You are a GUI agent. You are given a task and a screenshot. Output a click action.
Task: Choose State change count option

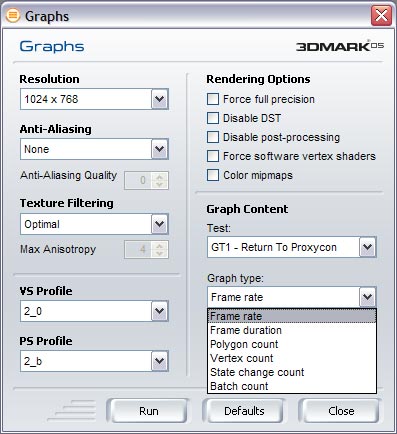pos(292,372)
